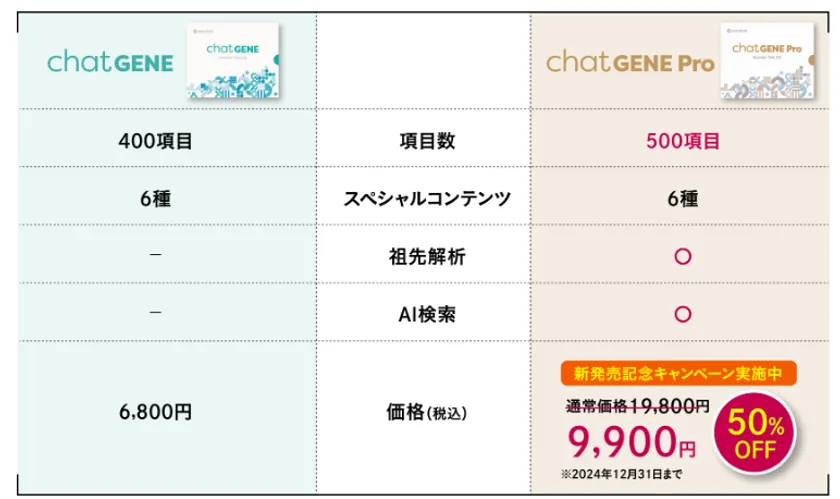Select the 項目数 row label
The height and width of the screenshot is (499, 840).
click(427, 142)
